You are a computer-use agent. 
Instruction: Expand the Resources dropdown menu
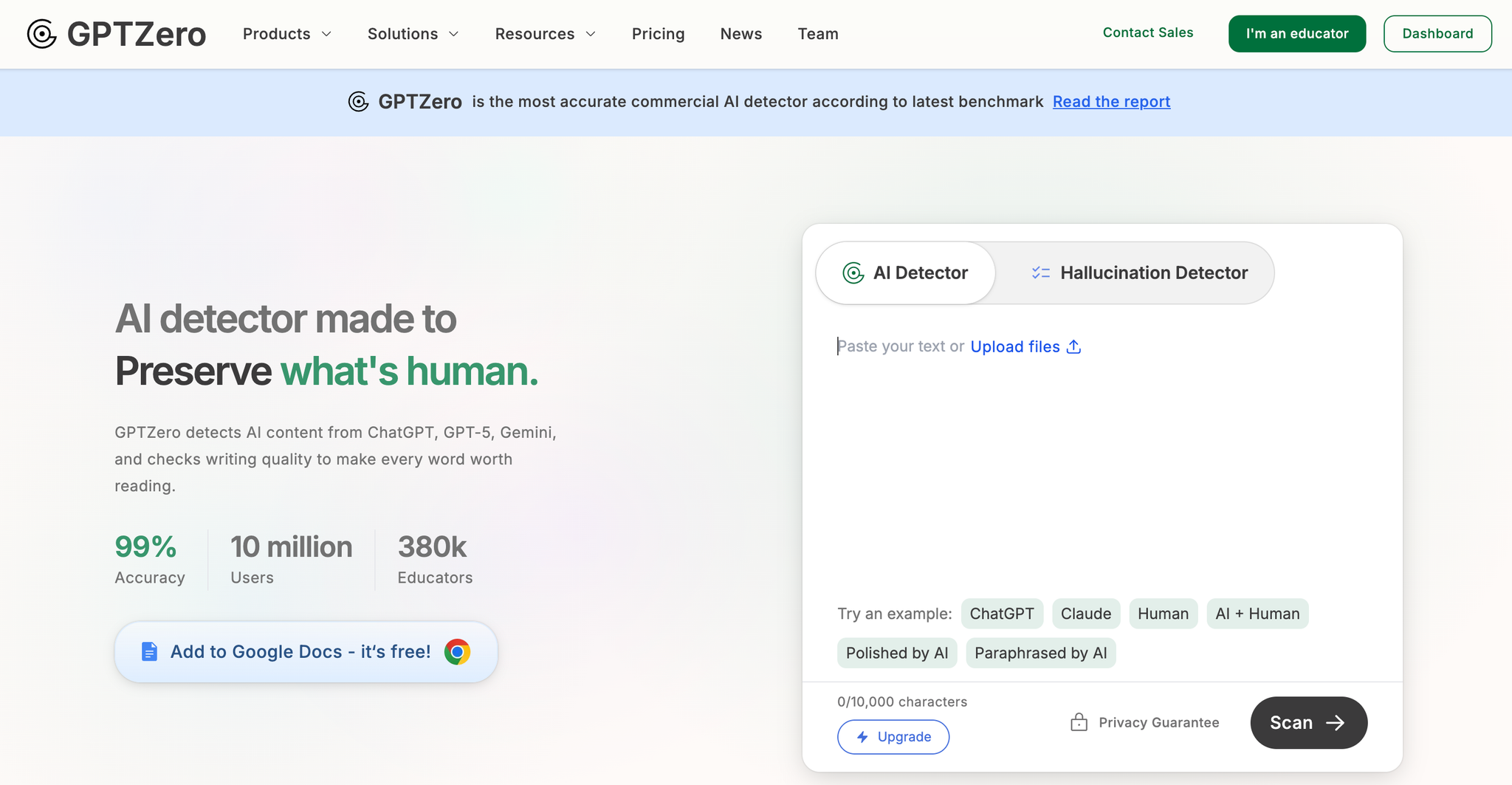pos(545,34)
